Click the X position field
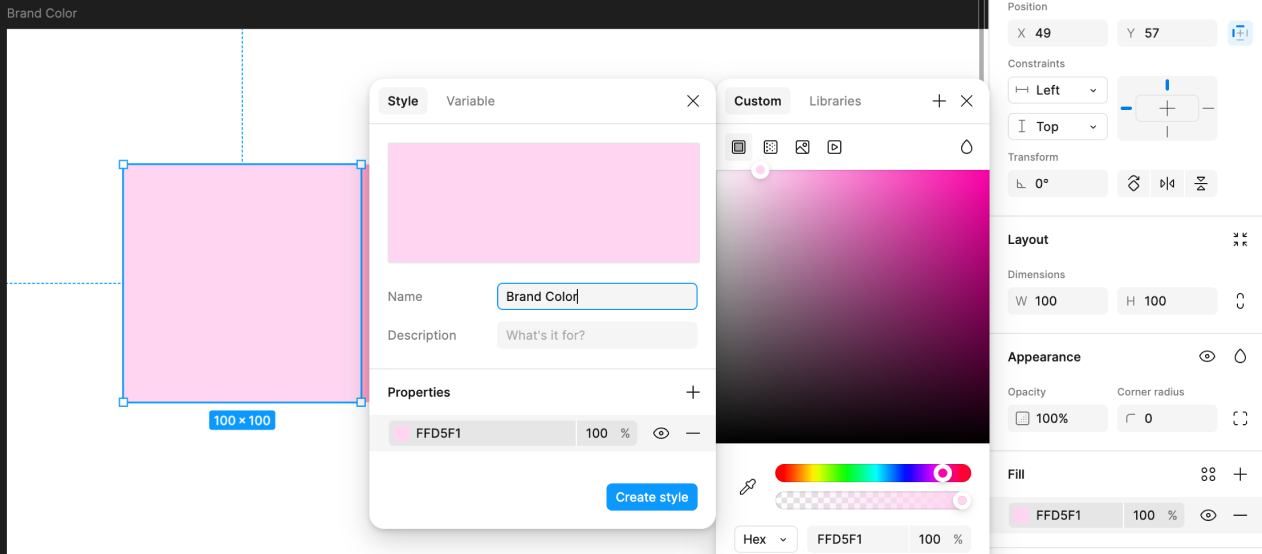1262x554 pixels. 1057,33
